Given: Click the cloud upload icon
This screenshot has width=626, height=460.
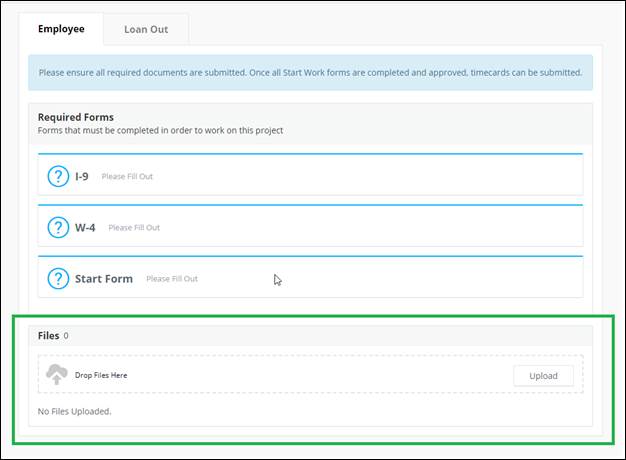Looking at the screenshot, I should point(57,374).
